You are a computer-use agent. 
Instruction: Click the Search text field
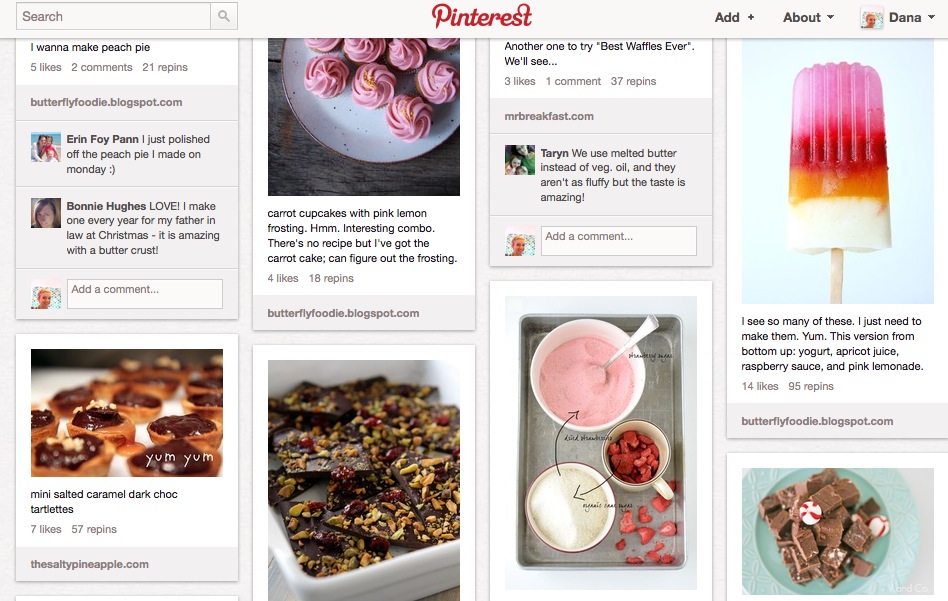pos(114,16)
